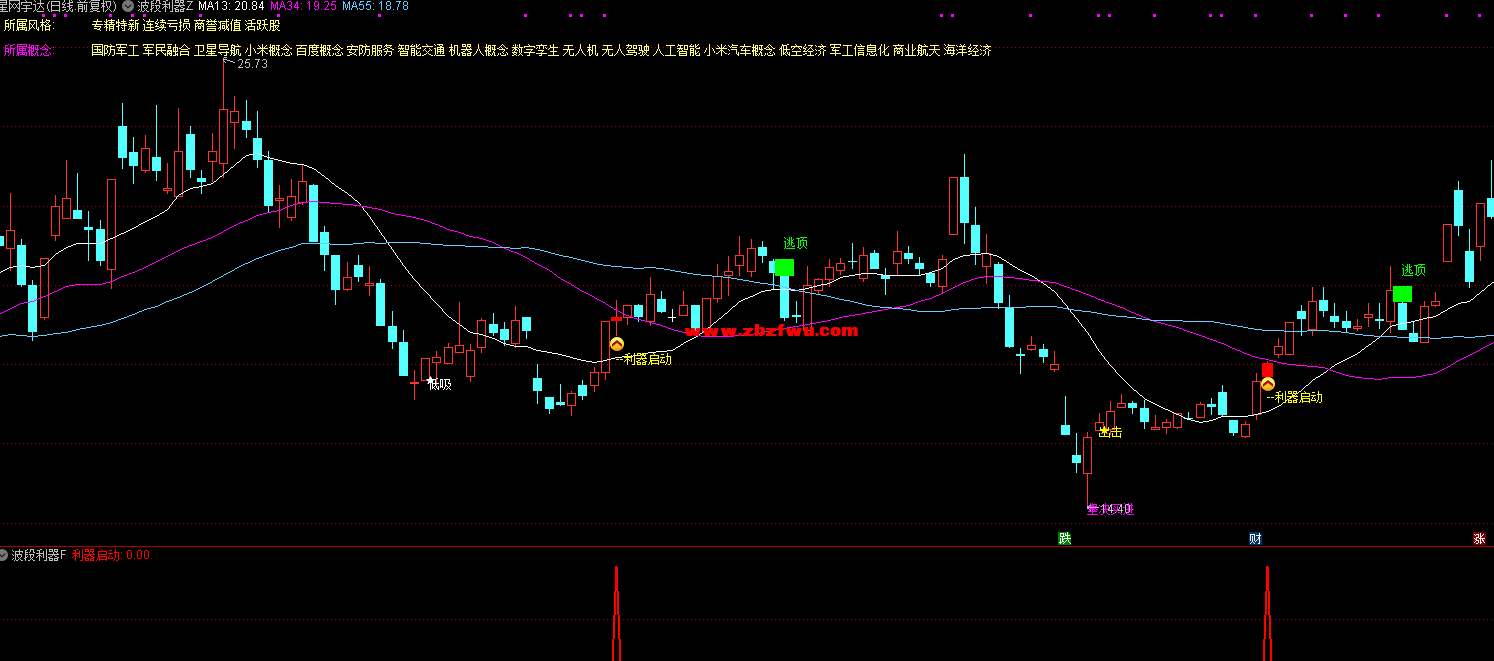Click the 活跃股 style tag

click(x=263, y=25)
